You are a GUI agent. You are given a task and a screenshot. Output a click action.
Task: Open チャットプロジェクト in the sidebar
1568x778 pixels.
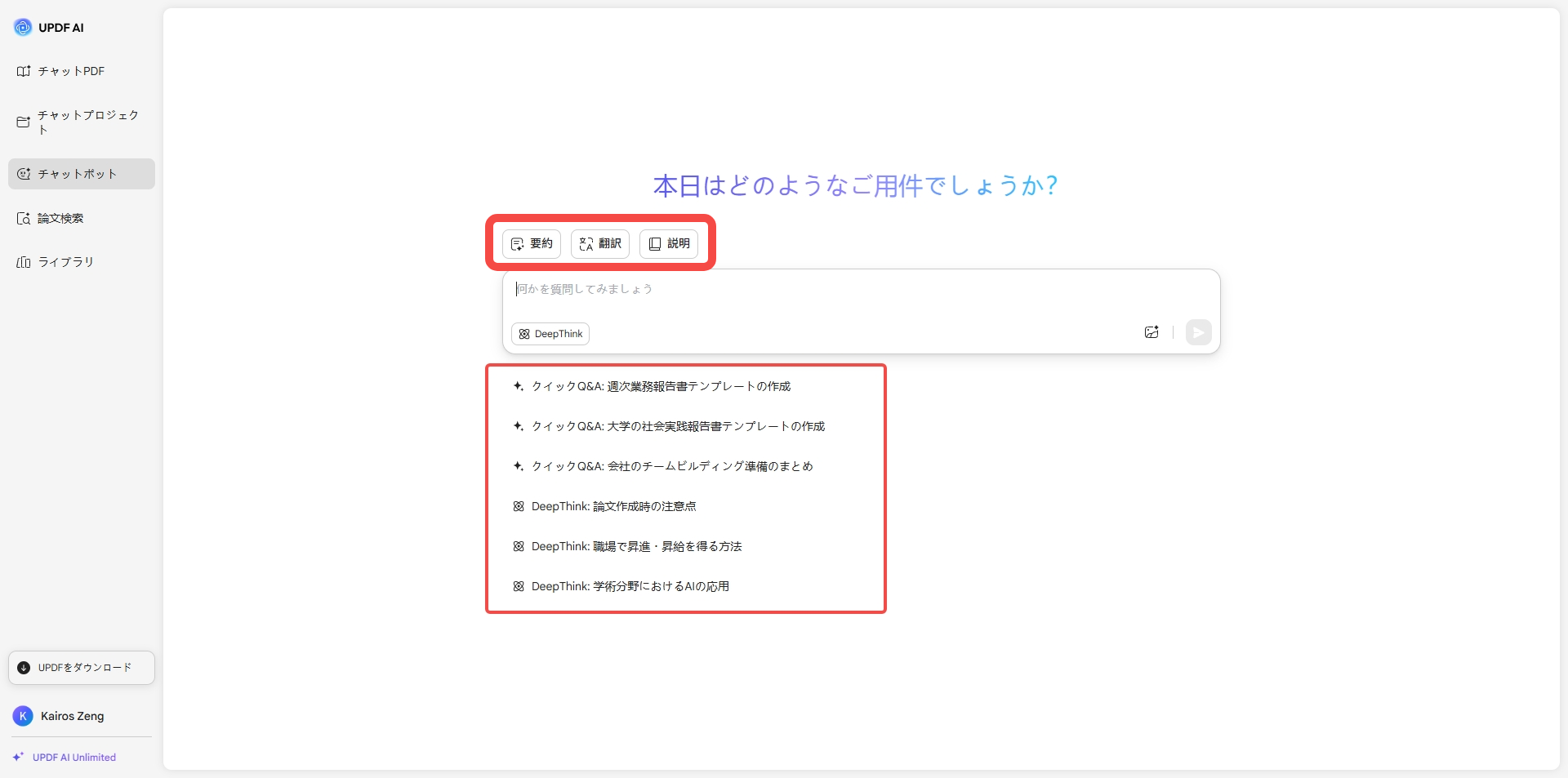pyautogui.click(x=82, y=122)
